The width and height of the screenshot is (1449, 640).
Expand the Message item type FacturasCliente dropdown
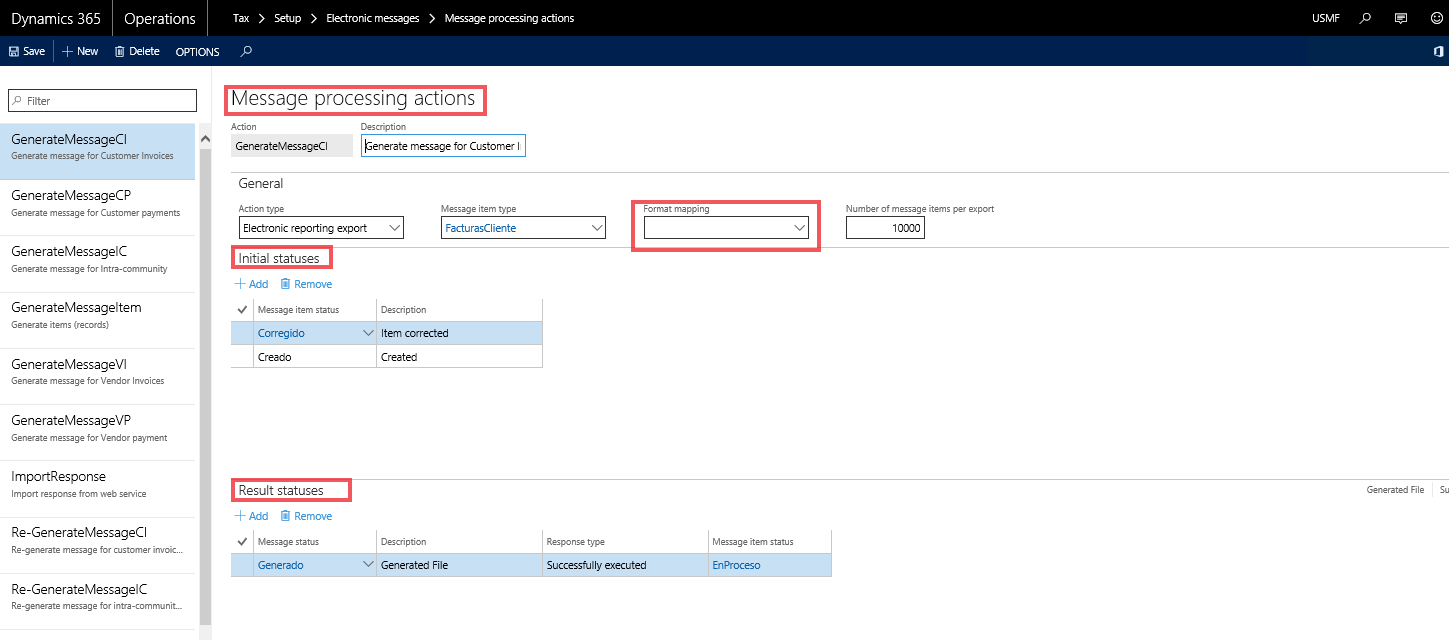pyautogui.click(x=597, y=228)
